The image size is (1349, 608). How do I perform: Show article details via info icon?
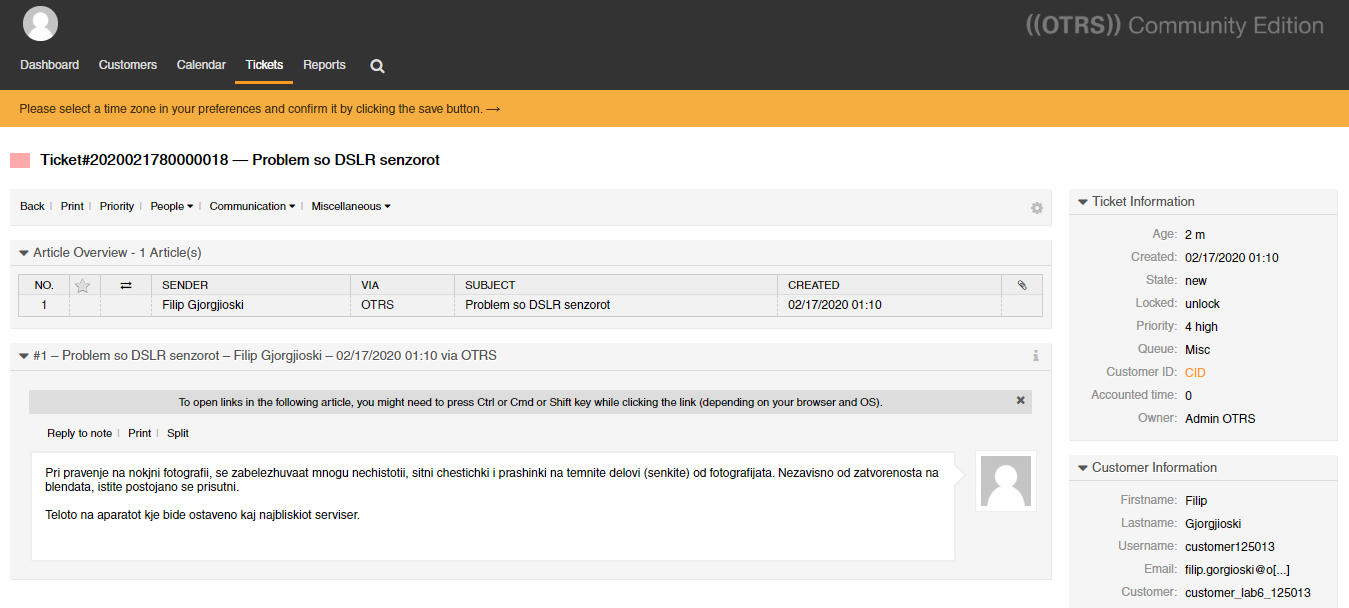pyautogui.click(x=1035, y=356)
